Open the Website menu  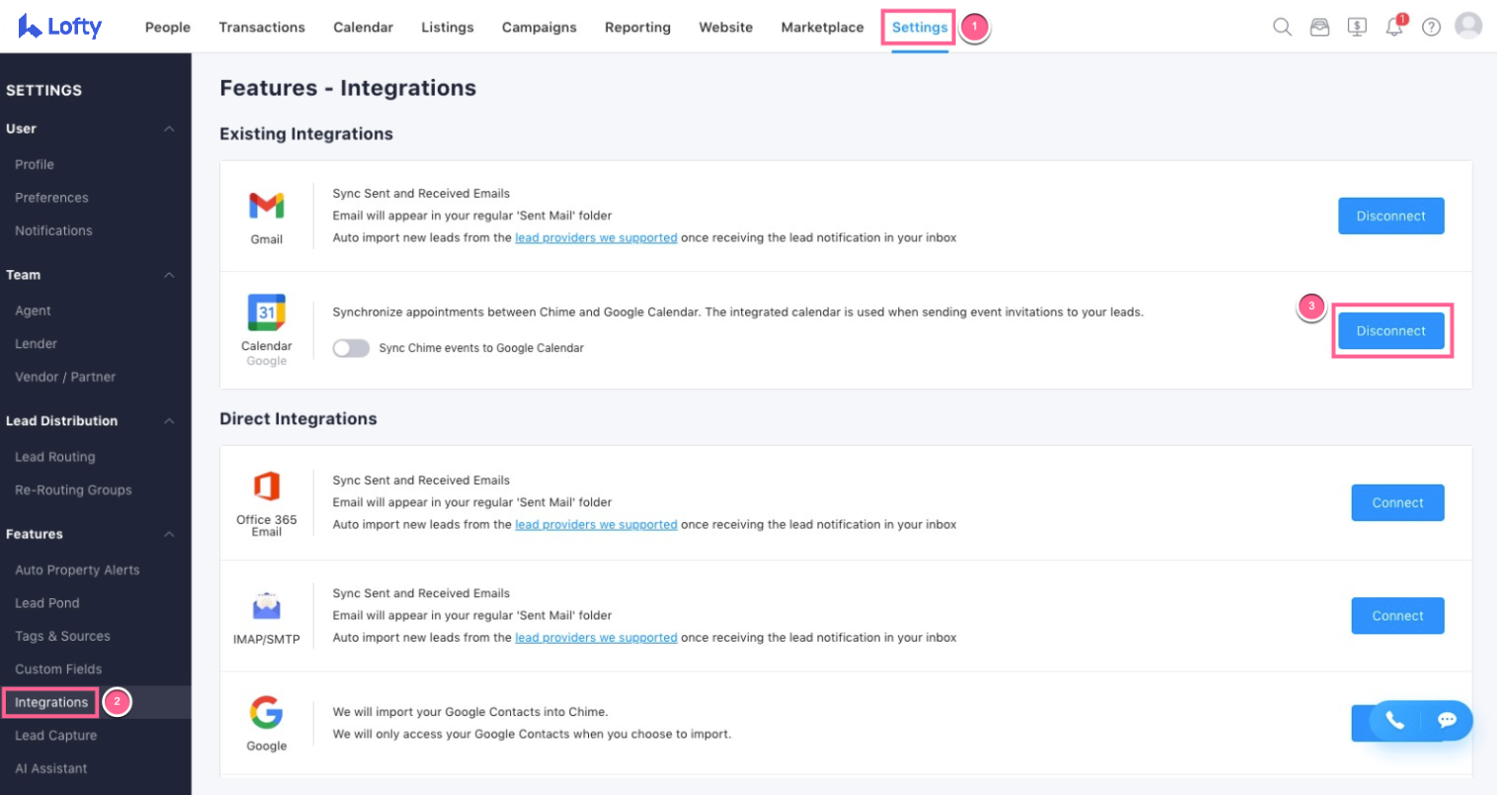click(x=726, y=27)
